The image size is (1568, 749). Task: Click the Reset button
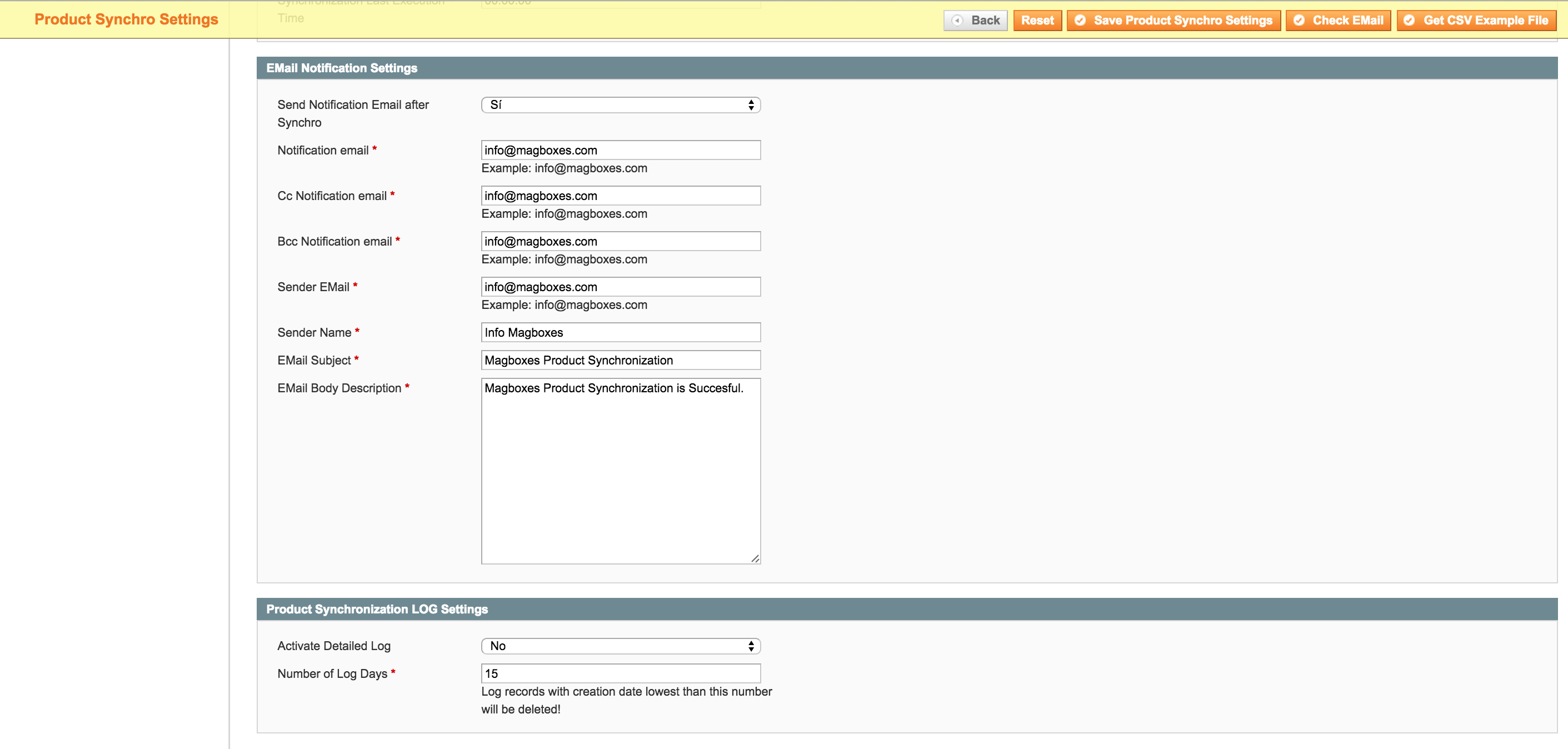[1037, 20]
